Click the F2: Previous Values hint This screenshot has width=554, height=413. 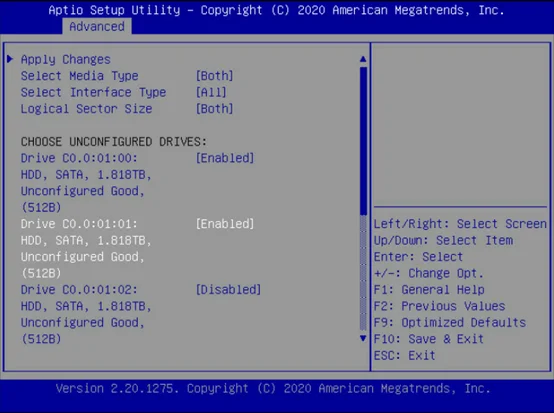pos(440,306)
